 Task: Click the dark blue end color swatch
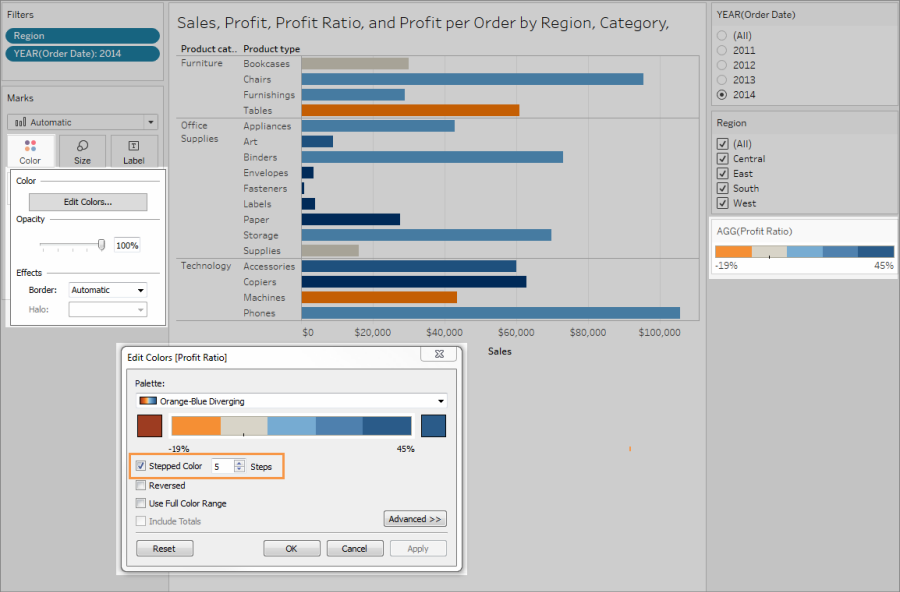tap(433, 426)
